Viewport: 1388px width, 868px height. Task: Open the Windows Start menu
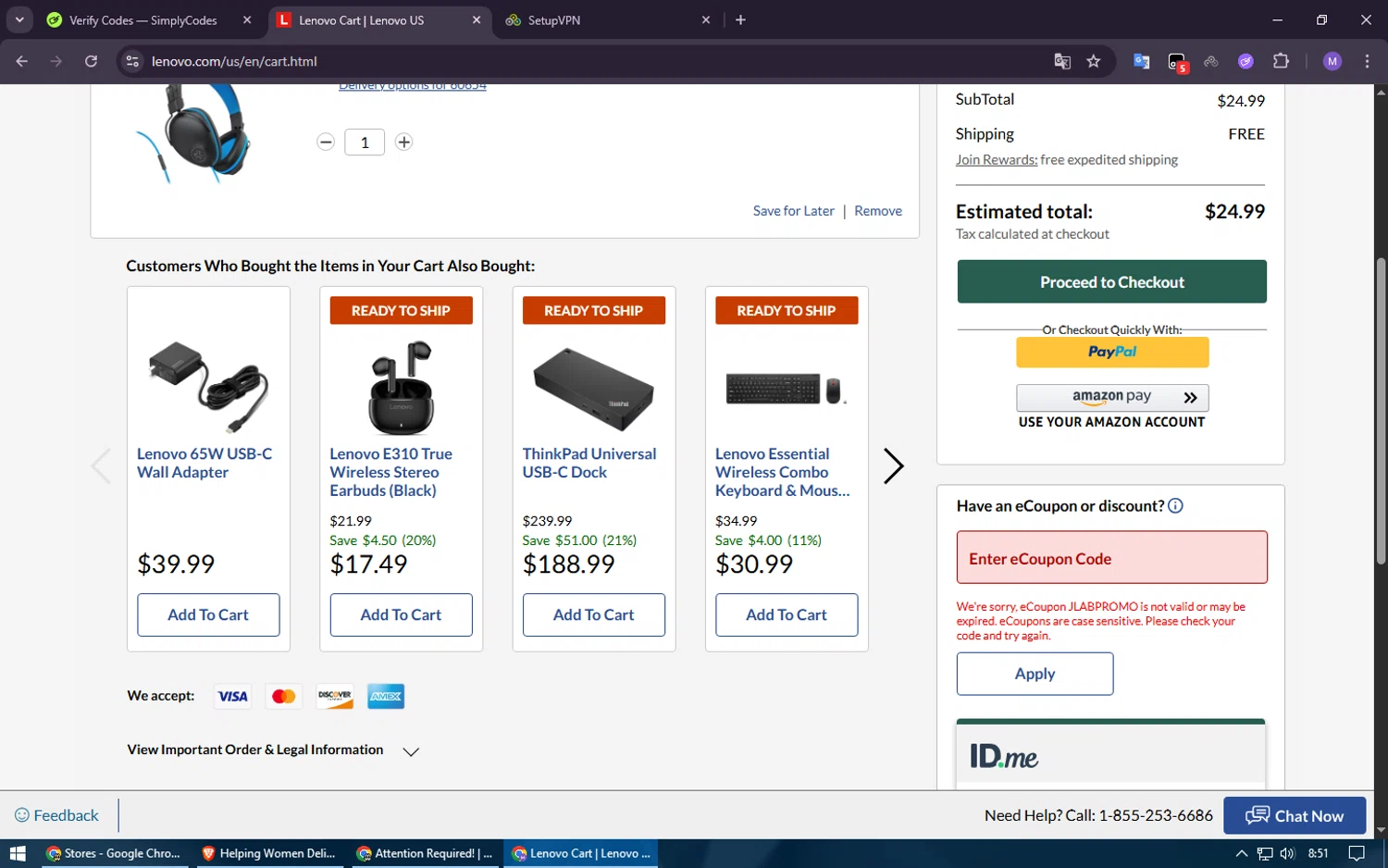[x=18, y=853]
